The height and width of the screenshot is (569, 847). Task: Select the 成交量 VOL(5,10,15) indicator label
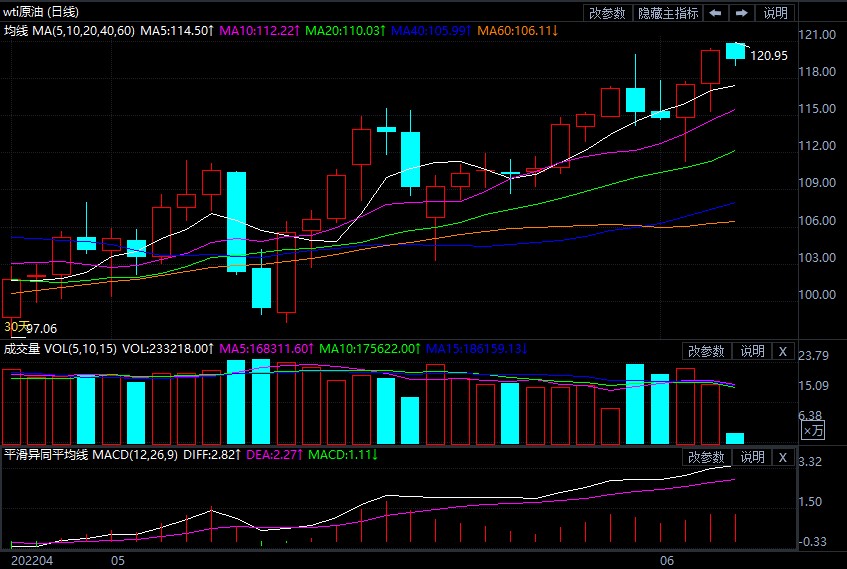pos(60,349)
